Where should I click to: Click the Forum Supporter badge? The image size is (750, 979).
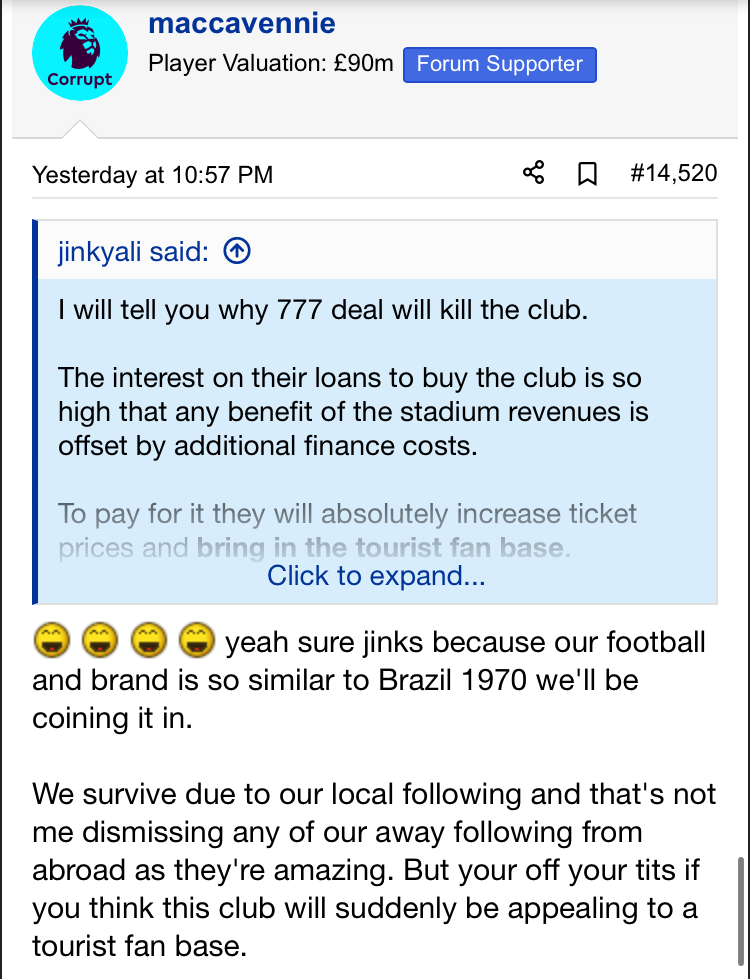[x=500, y=64]
